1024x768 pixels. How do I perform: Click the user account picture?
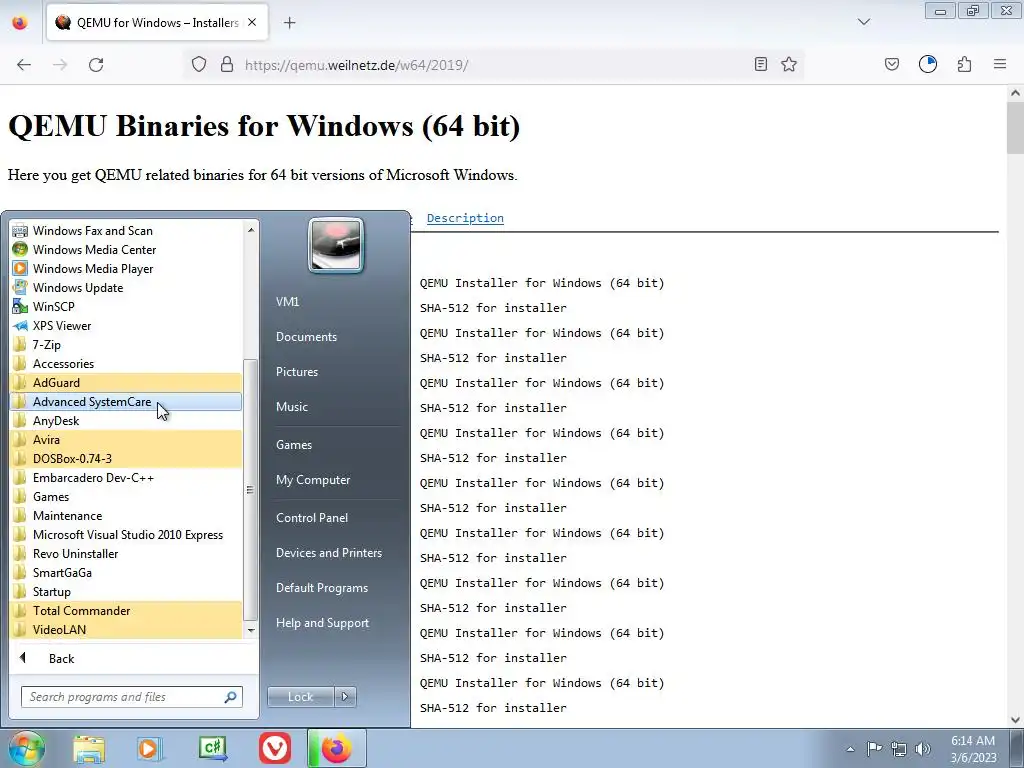pos(336,245)
